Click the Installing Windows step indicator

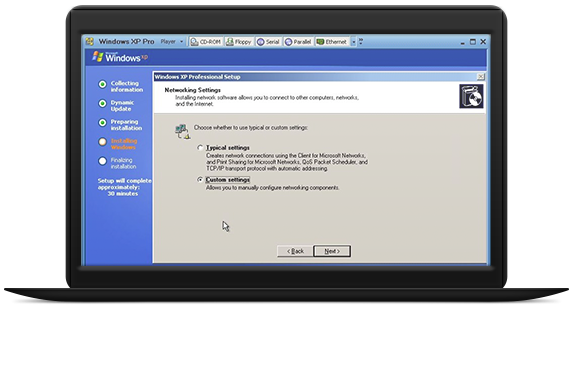103,142
